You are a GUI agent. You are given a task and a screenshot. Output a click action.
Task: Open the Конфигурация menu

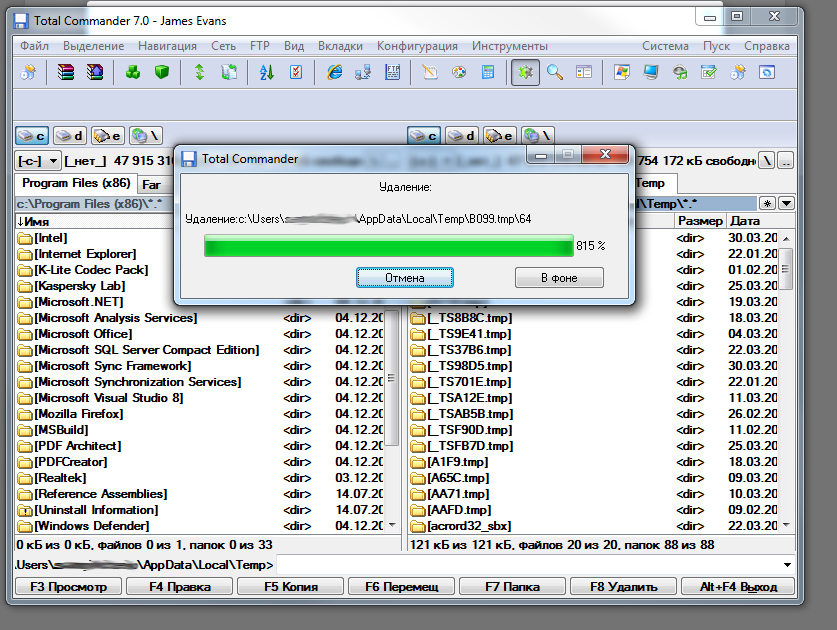click(417, 46)
